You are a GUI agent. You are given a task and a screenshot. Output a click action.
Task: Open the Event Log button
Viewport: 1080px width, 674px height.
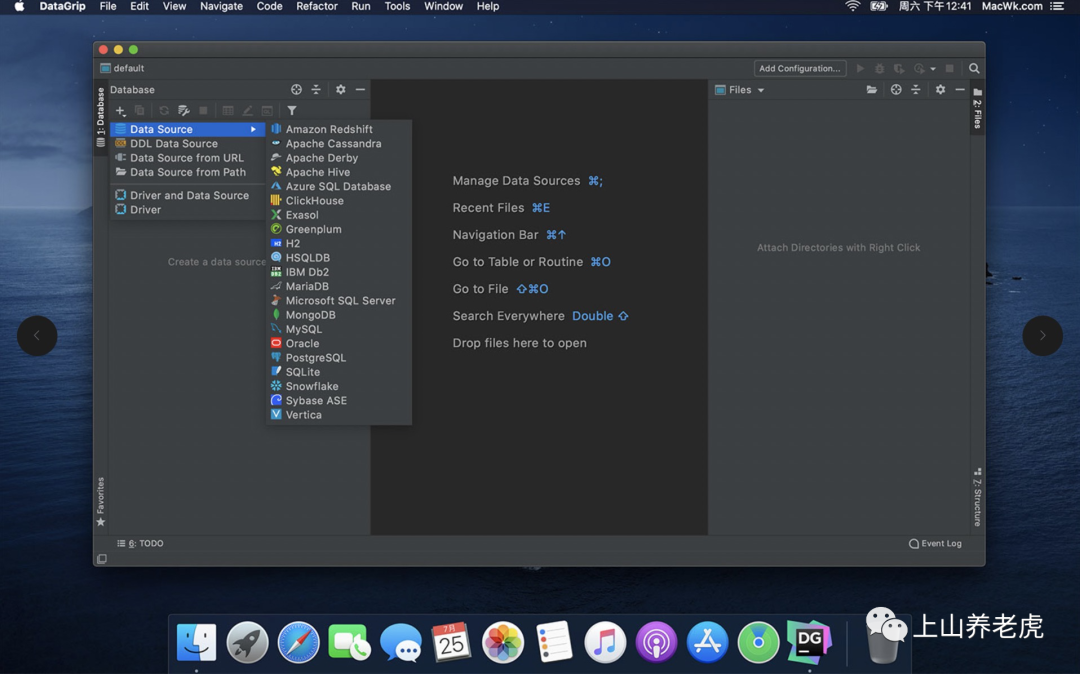pyautogui.click(x=935, y=543)
